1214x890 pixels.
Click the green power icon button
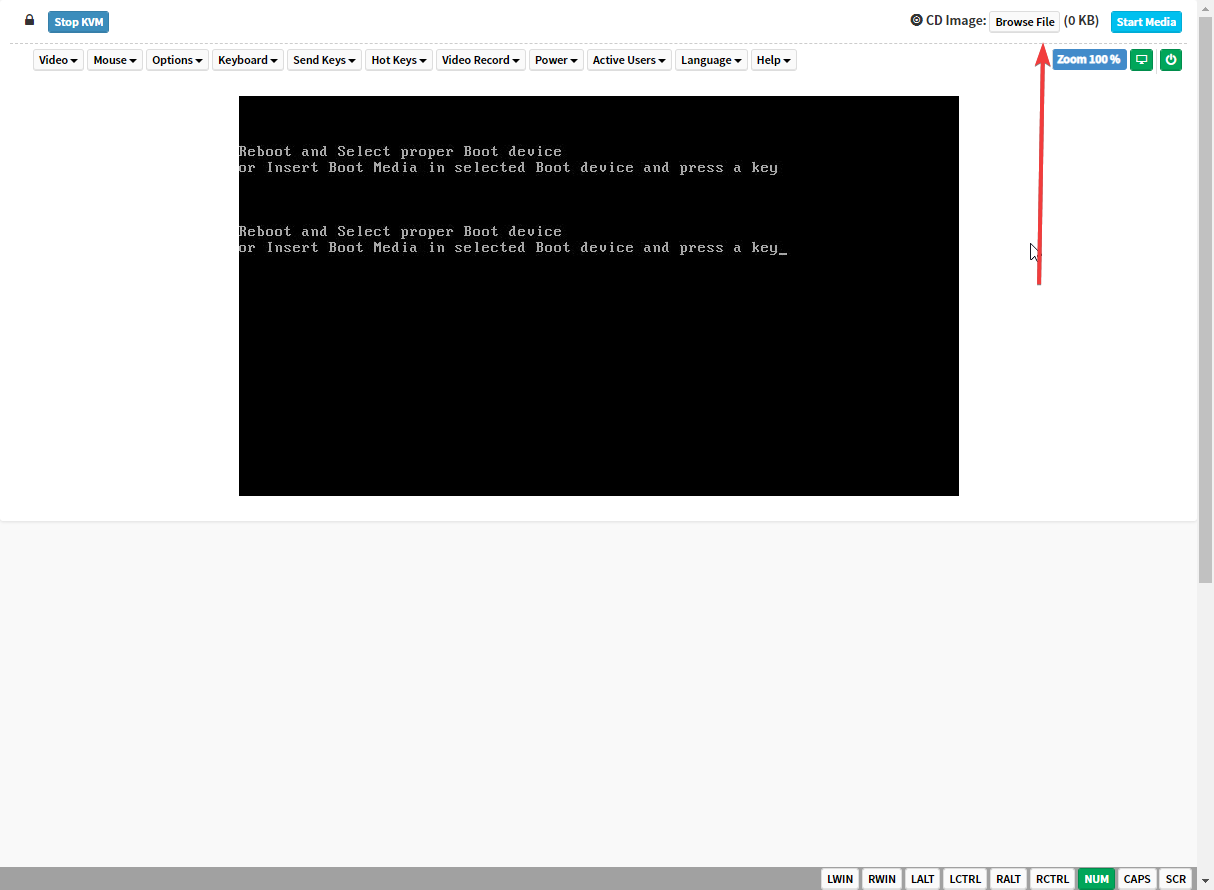click(1171, 60)
